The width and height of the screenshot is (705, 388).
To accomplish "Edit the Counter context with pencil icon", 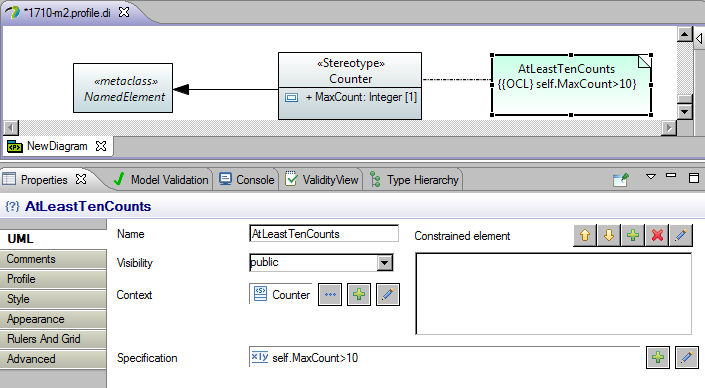I will (x=388, y=294).
